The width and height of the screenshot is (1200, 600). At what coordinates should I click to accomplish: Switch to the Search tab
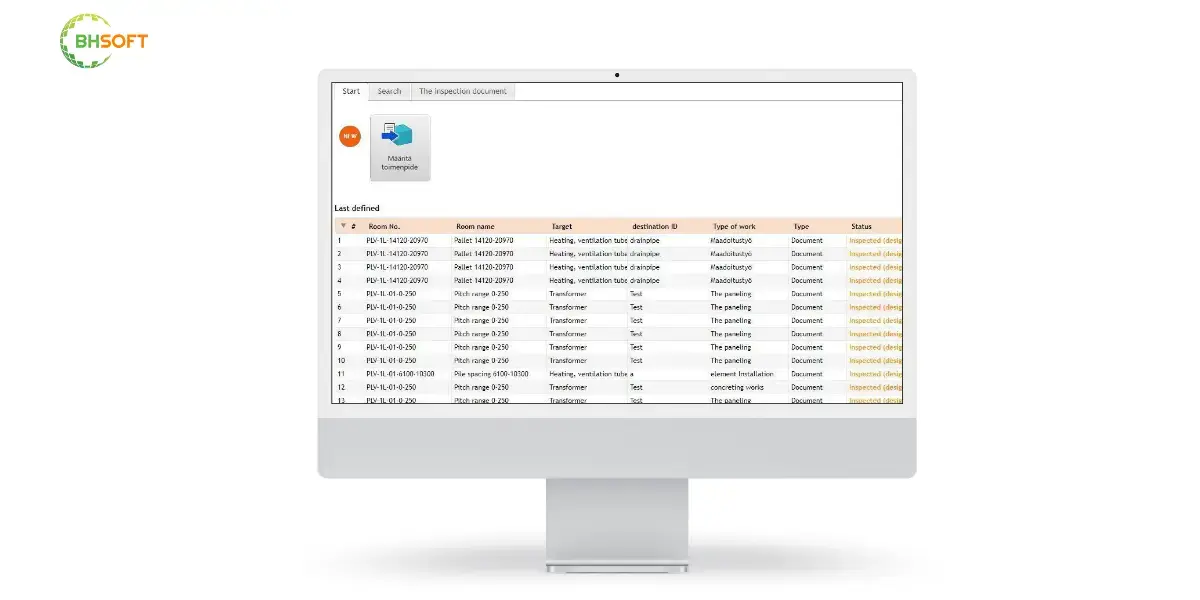pyautogui.click(x=389, y=91)
